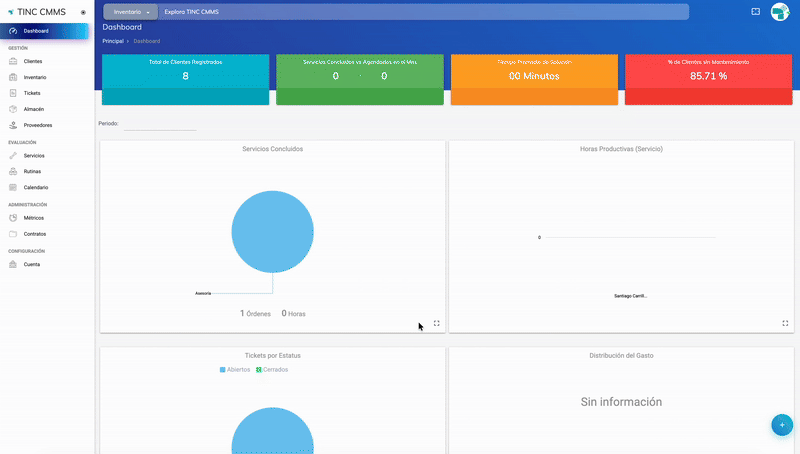Type in Explora TINC CMMS search field
This screenshot has height=454, width=800.
tap(420, 12)
